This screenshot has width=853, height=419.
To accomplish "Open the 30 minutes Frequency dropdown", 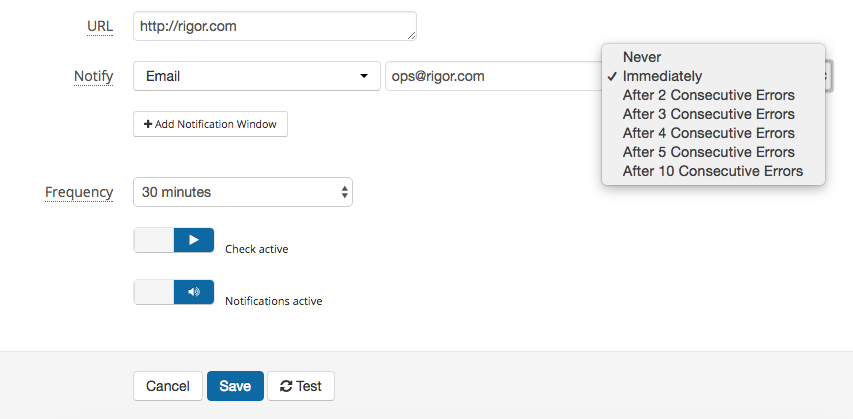I will click(243, 192).
